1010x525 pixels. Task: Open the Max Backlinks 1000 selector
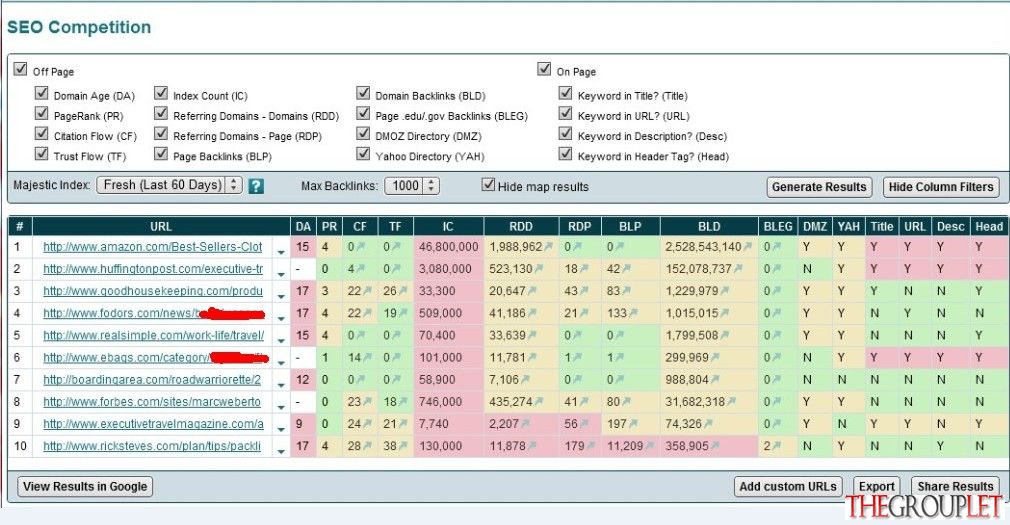412,186
